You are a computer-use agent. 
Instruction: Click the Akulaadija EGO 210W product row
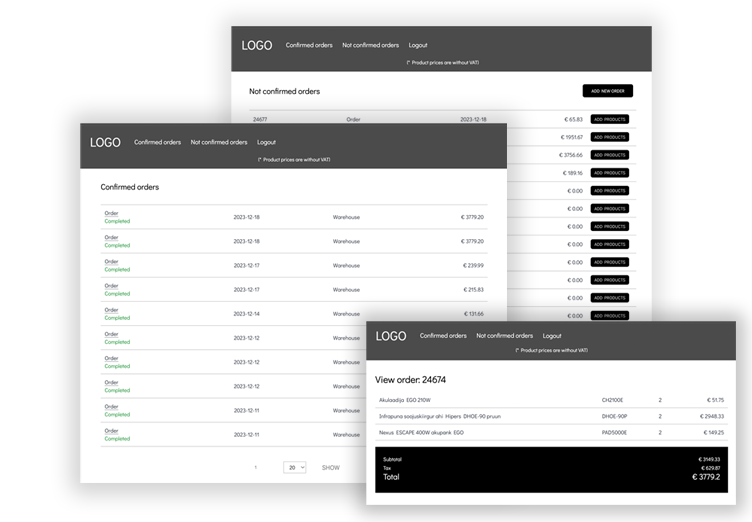[x=411, y=400]
